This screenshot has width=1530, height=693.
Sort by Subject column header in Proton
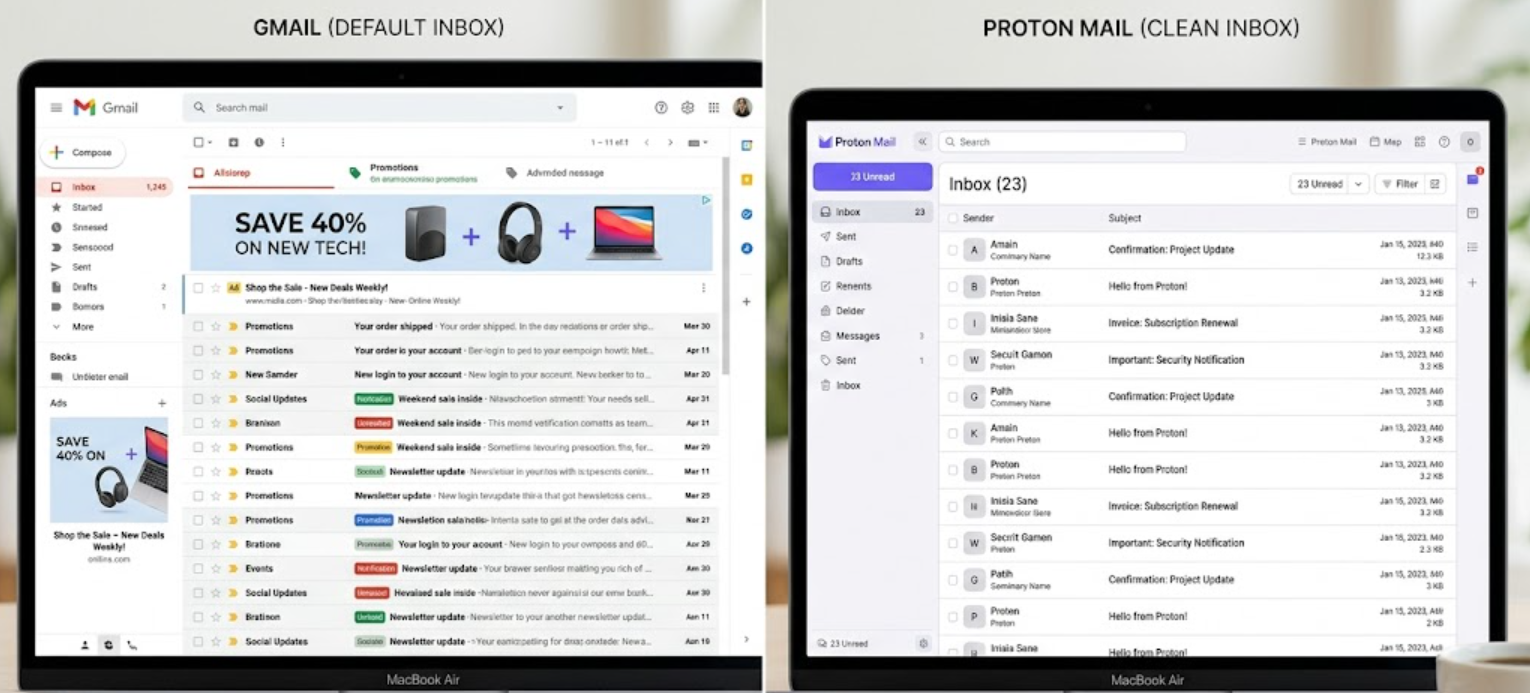tap(1125, 218)
